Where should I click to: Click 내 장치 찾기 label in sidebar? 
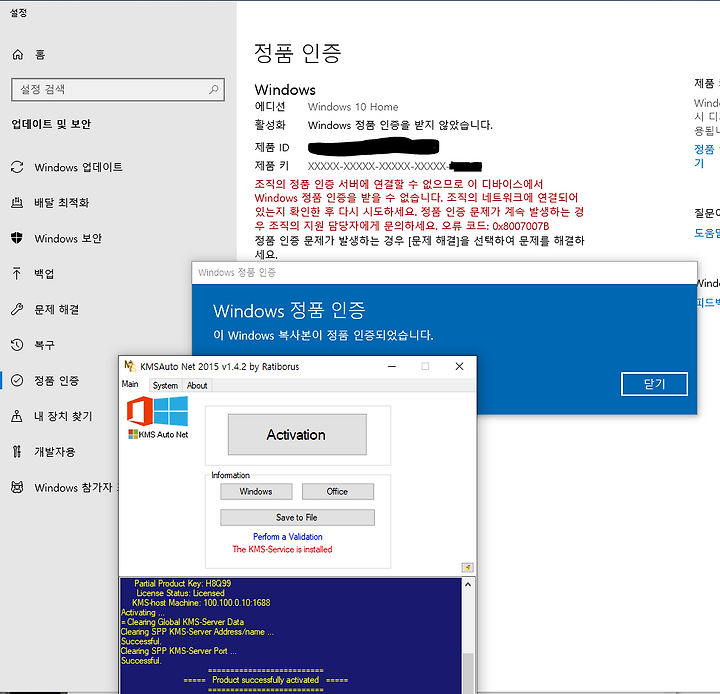click(63, 416)
